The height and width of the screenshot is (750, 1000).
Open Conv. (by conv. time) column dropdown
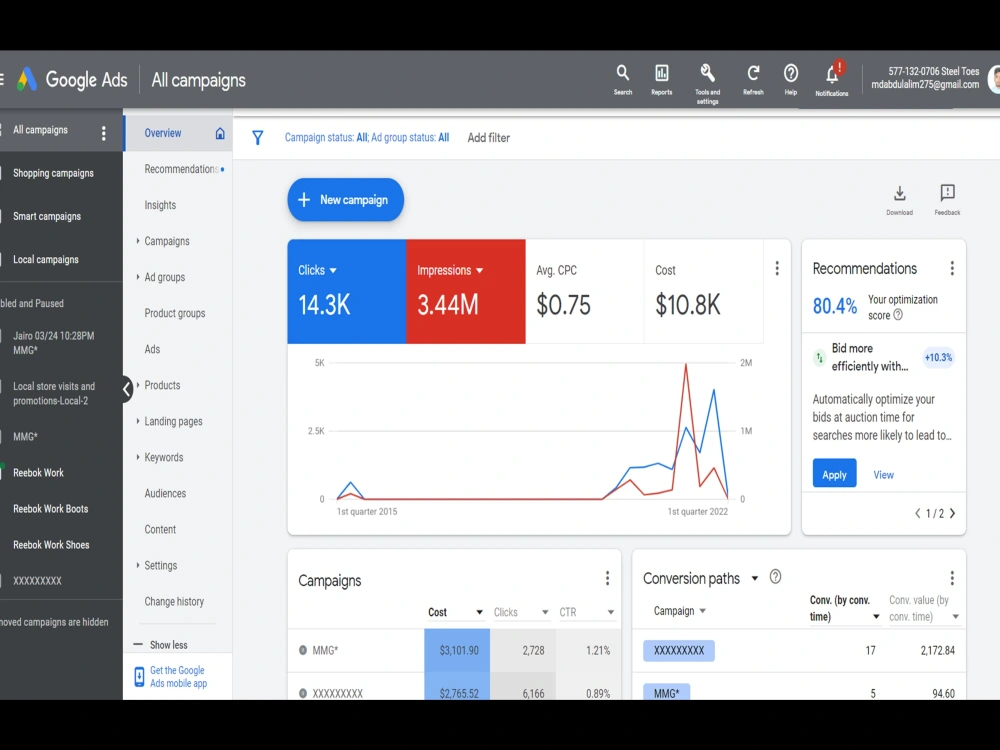point(876,617)
